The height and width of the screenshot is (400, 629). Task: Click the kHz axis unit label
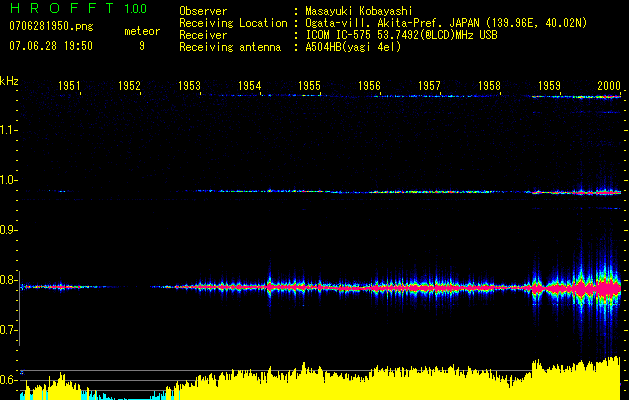tap(9, 81)
